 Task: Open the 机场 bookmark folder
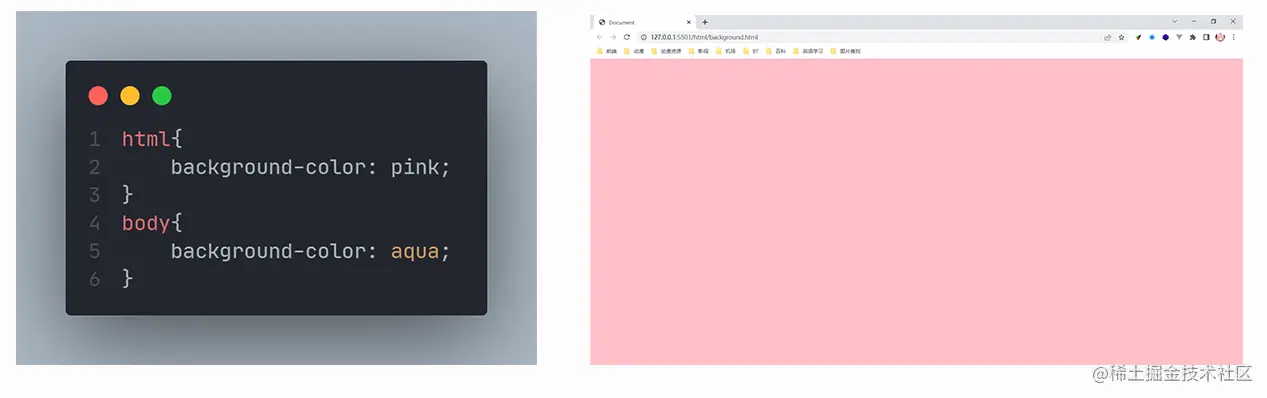[726, 51]
